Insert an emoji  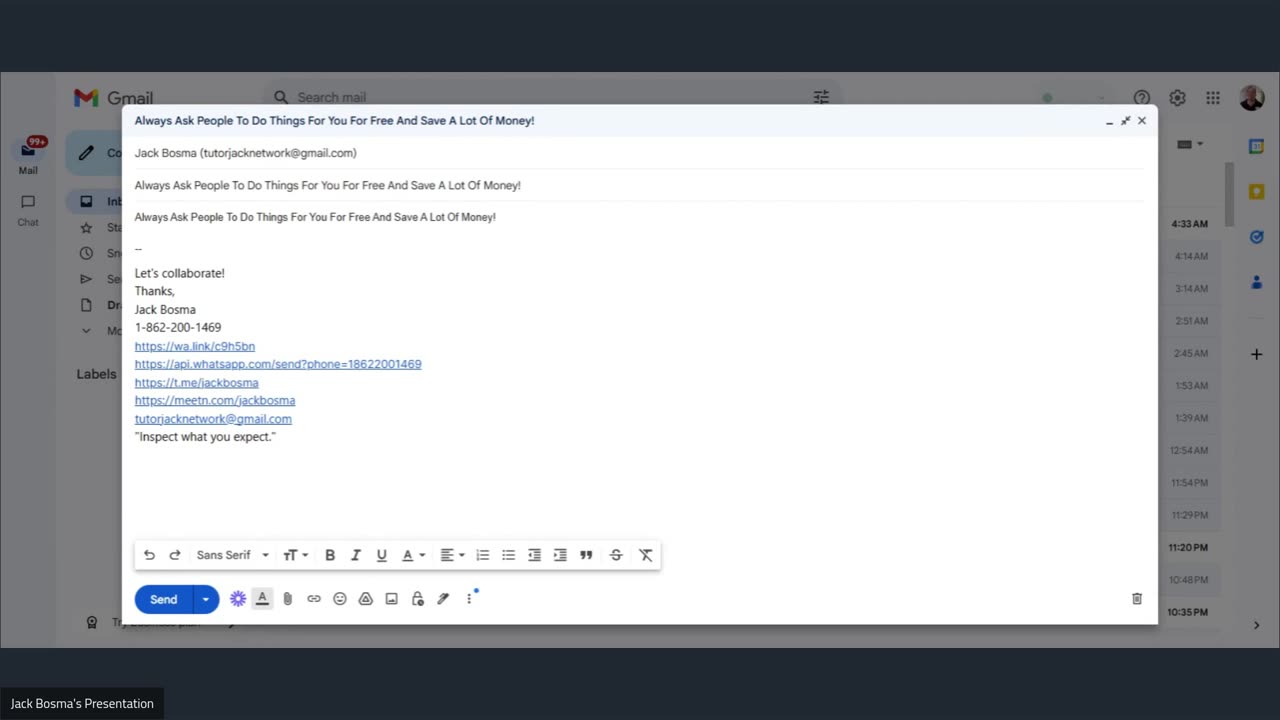click(340, 599)
